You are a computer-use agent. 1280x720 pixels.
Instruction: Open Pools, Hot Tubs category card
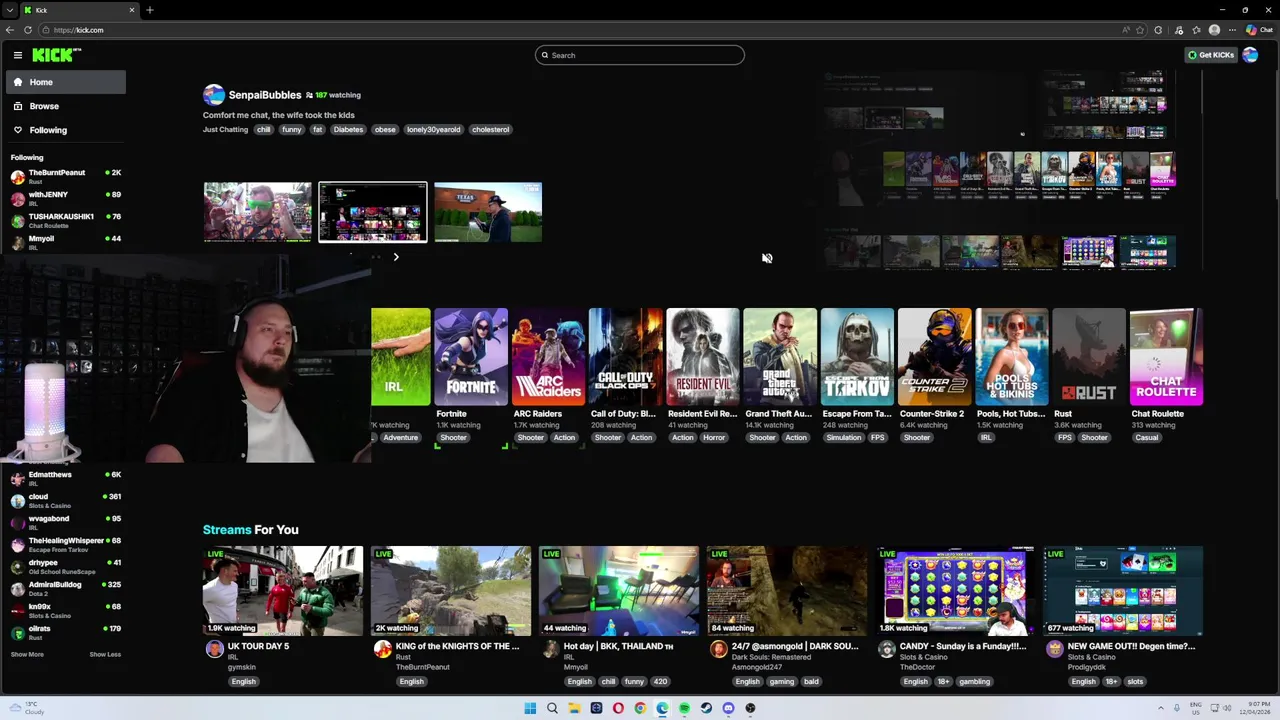[x=1011, y=357]
